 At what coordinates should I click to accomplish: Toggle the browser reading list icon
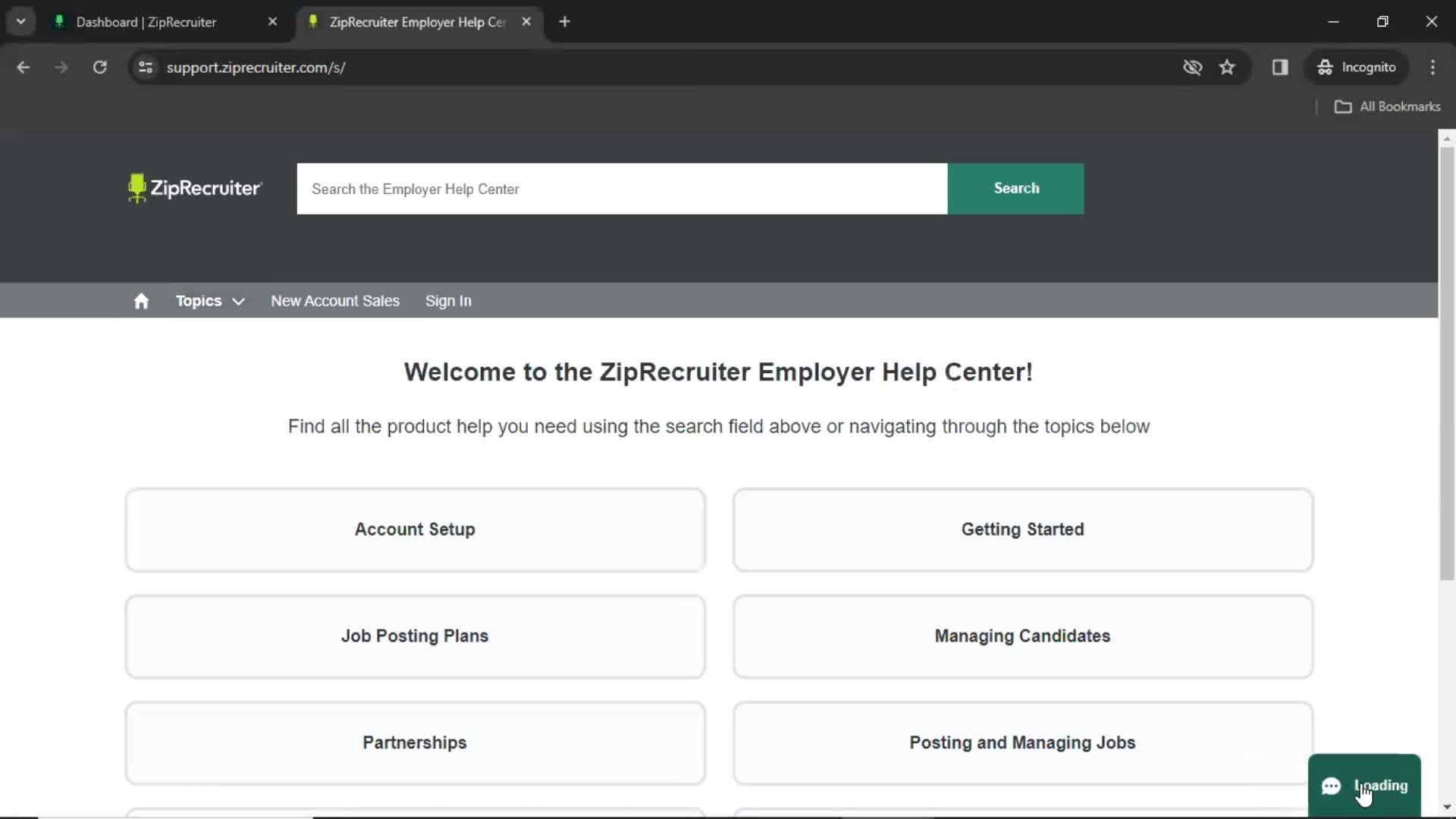(x=1280, y=67)
